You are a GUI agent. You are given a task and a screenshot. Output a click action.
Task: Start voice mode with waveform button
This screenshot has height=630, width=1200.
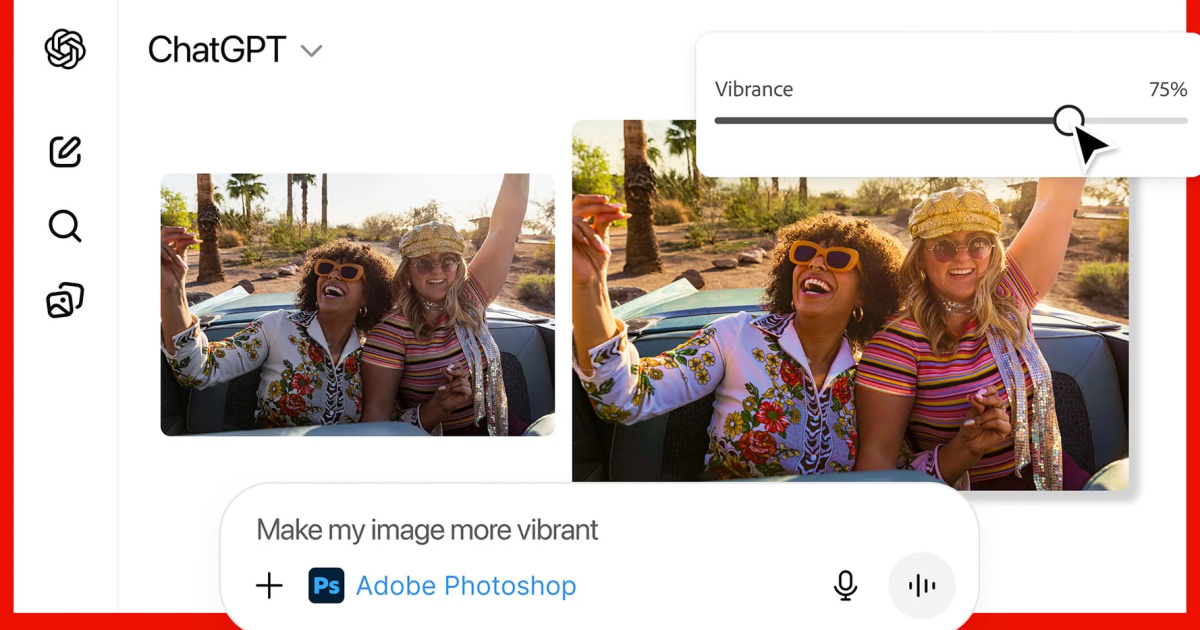coord(922,586)
